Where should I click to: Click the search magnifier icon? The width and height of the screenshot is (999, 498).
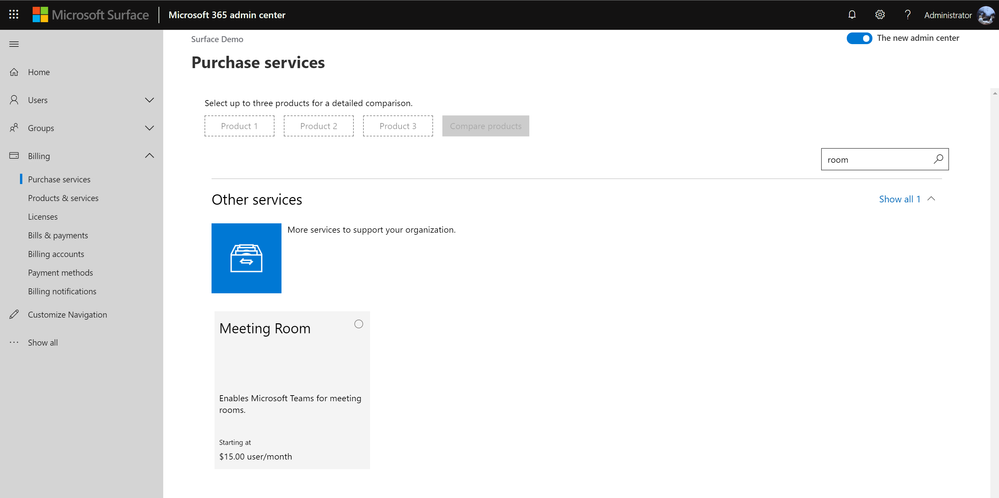coord(938,159)
